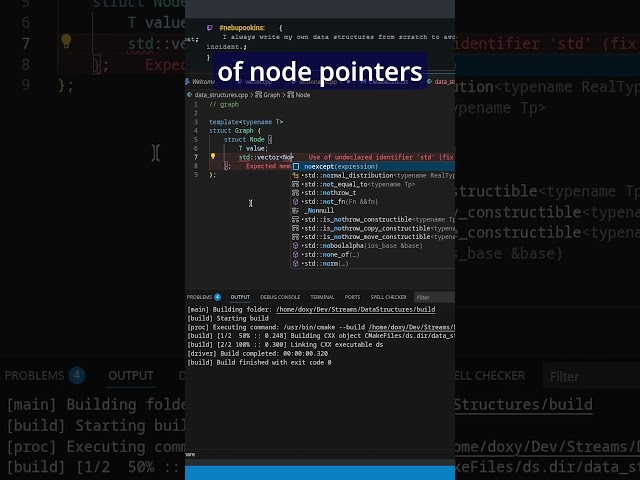Click the '[driver] Build completed: 00:00:00.320' line
The width and height of the screenshot is (640, 480).
(x=257, y=354)
